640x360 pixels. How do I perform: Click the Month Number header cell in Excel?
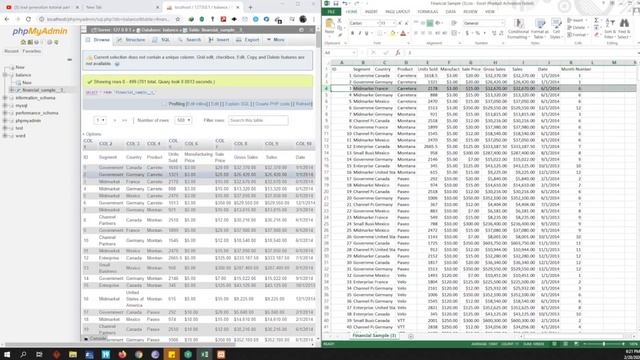point(576,69)
